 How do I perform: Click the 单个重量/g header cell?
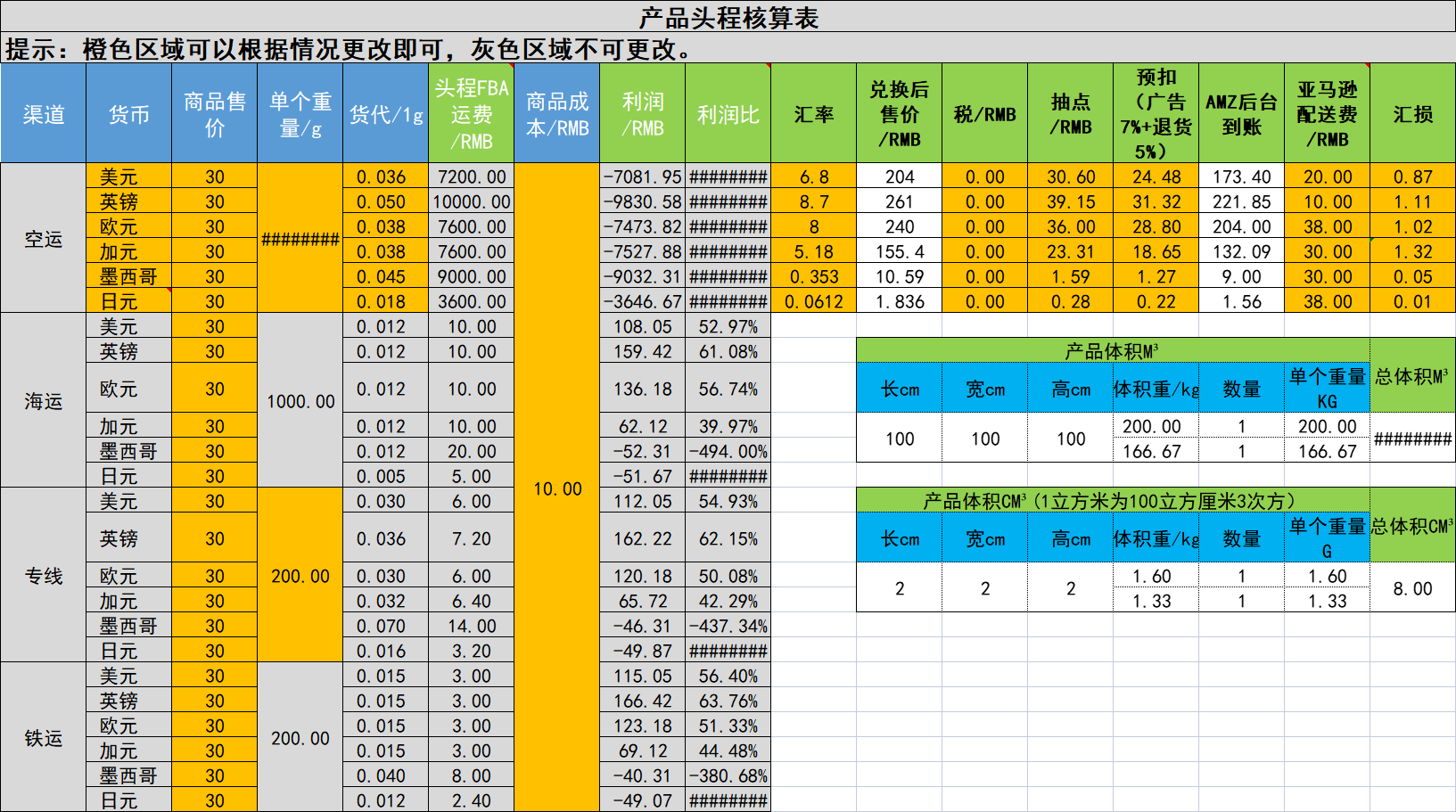point(300,113)
